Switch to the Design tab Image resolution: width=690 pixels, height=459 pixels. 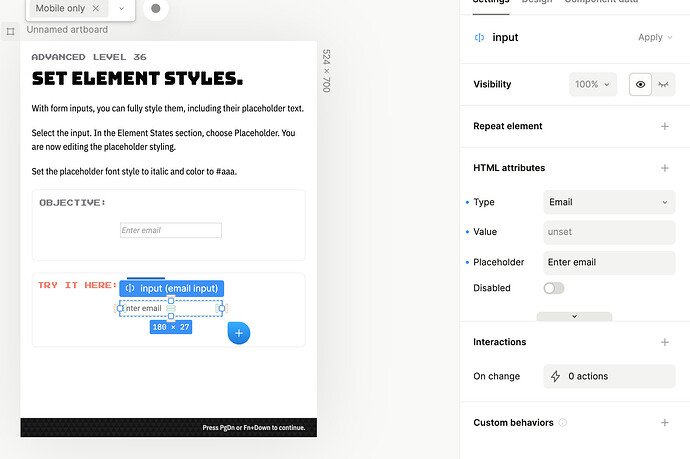pyautogui.click(x=536, y=2)
